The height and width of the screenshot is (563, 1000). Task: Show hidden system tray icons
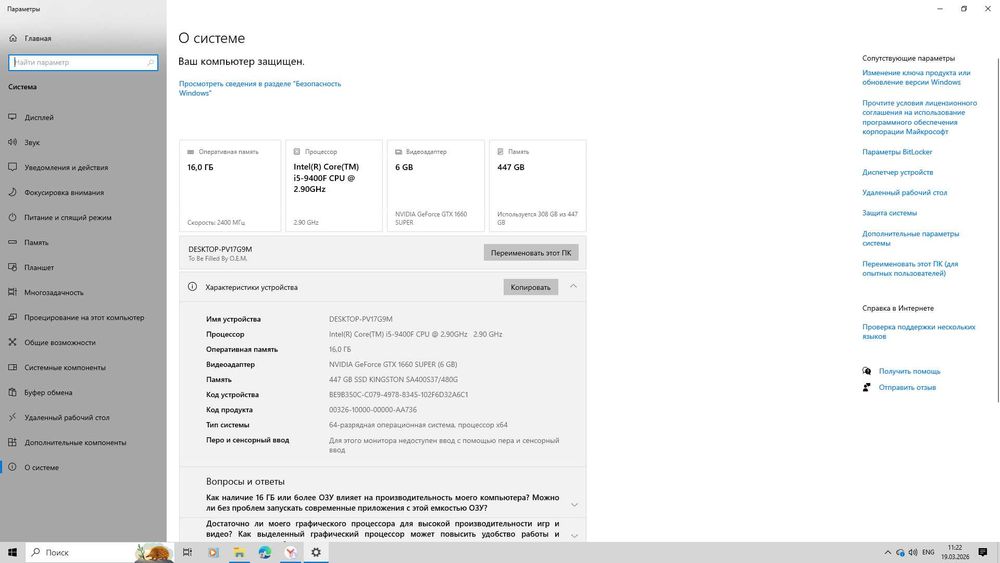[887, 552]
